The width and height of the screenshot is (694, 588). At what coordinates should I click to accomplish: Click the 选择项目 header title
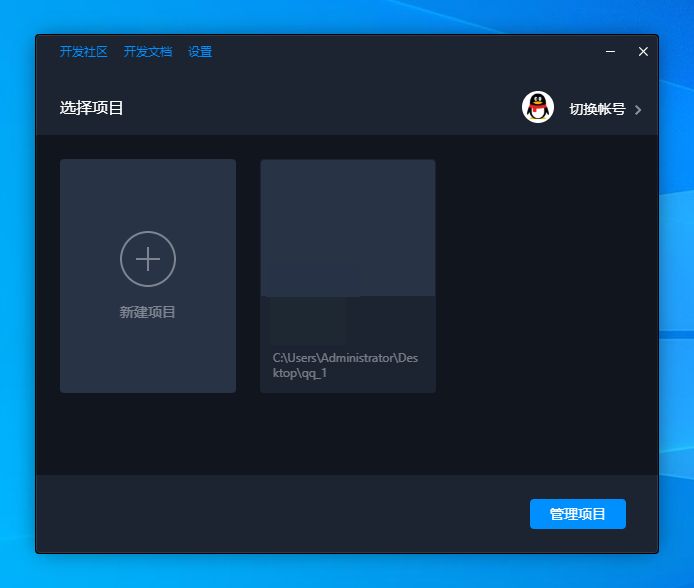pos(92,108)
